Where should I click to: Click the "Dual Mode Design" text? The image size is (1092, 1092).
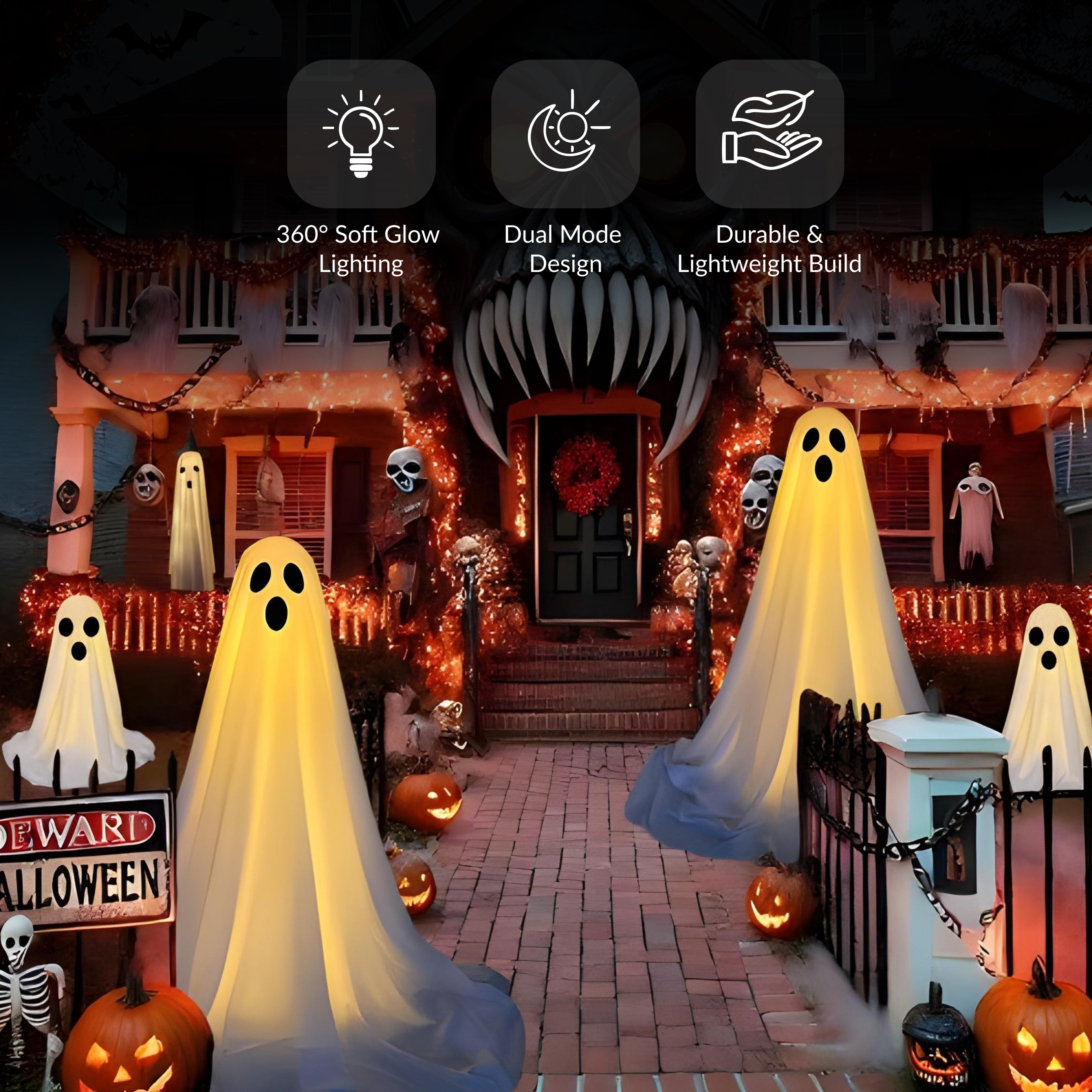pyautogui.click(x=563, y=249)
